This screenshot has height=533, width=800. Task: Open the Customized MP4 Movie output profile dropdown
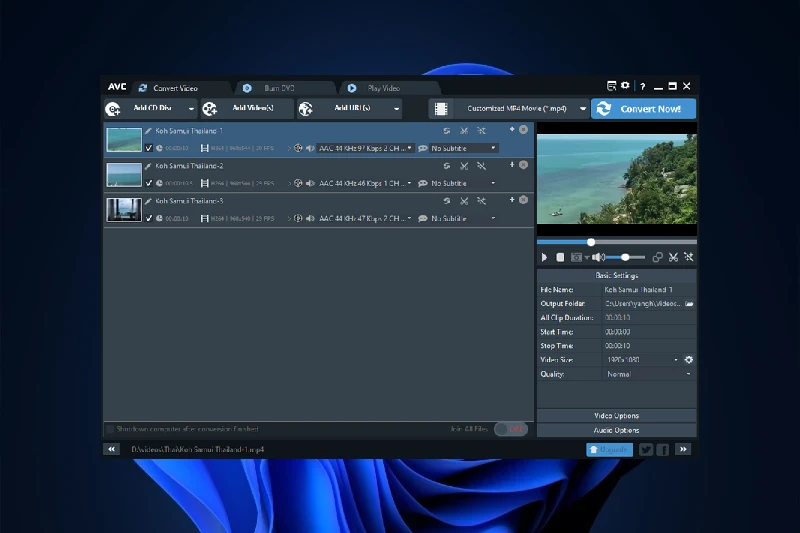509,109
